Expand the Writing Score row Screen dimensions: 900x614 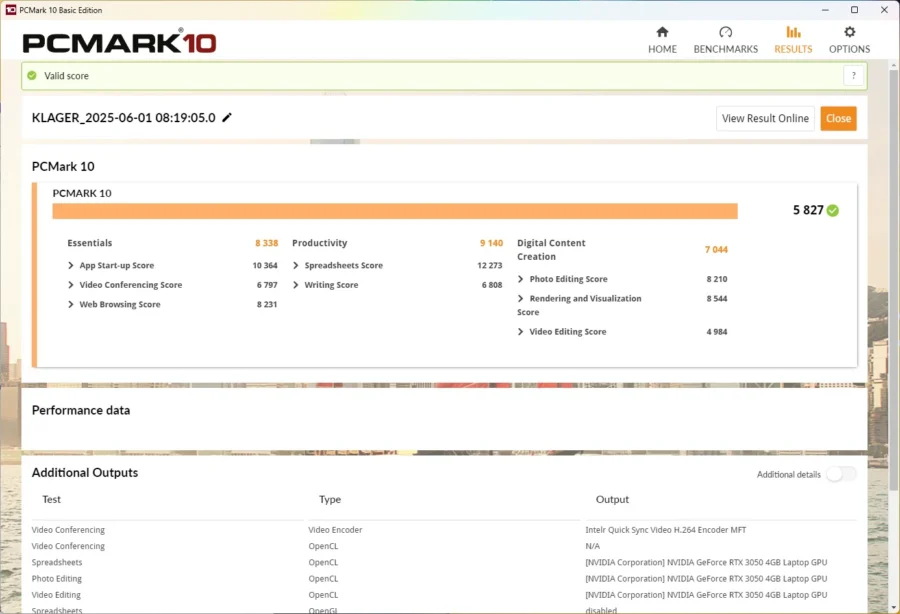pyautogui.click(x=296, y=285)
